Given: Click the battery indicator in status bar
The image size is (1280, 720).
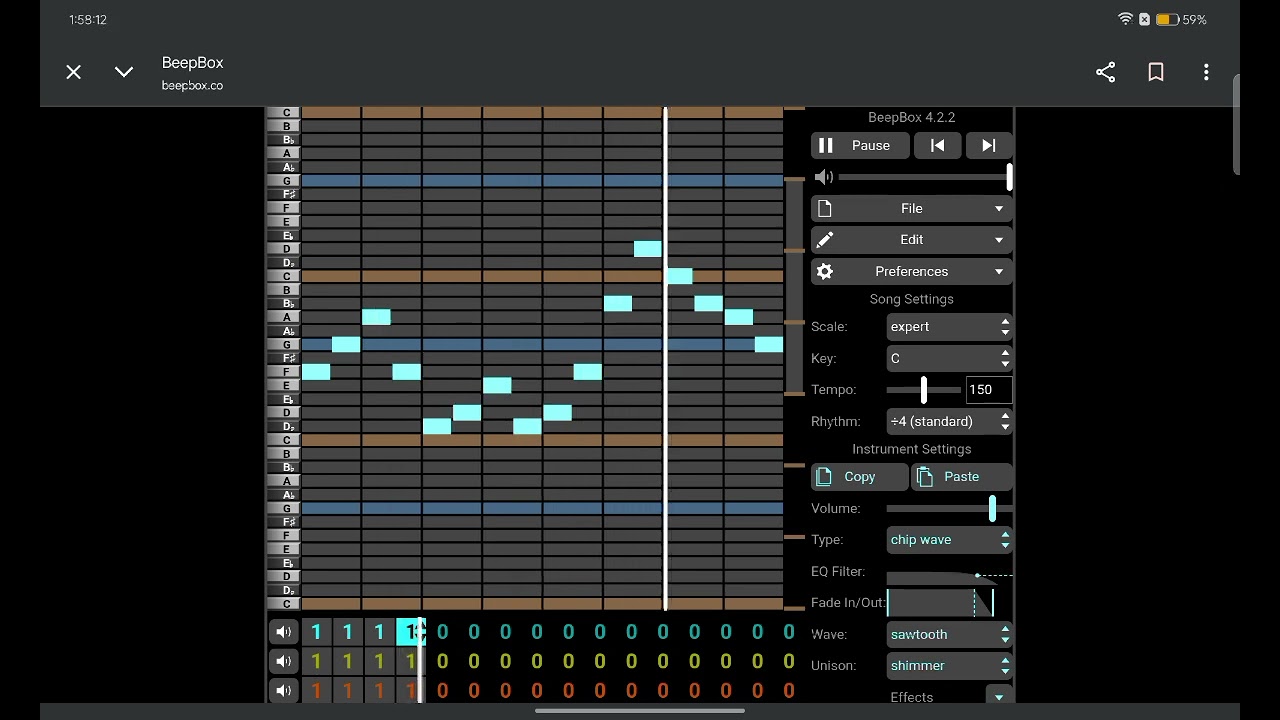Looking at the screenshot, I should coord(1166,19).
